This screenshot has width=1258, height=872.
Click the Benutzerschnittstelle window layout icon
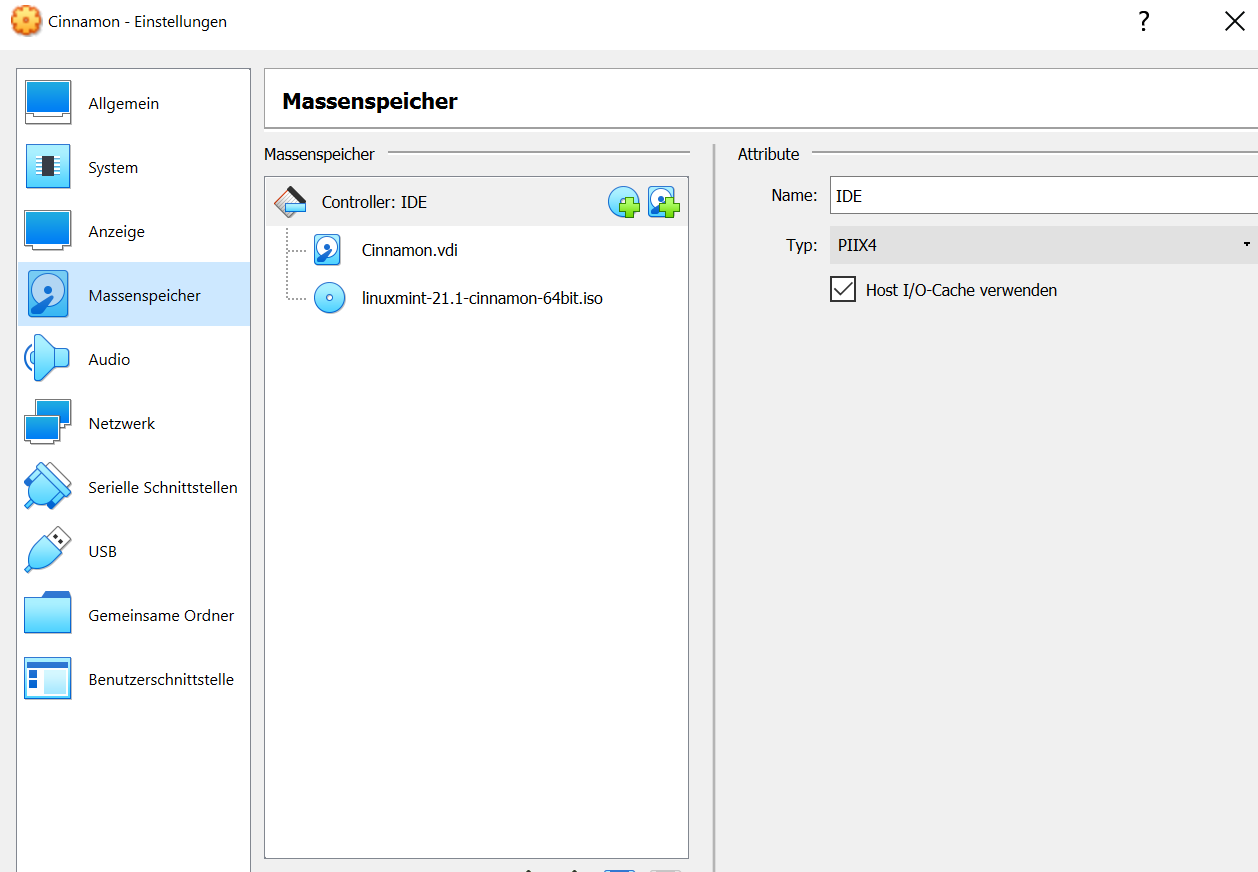48,678
